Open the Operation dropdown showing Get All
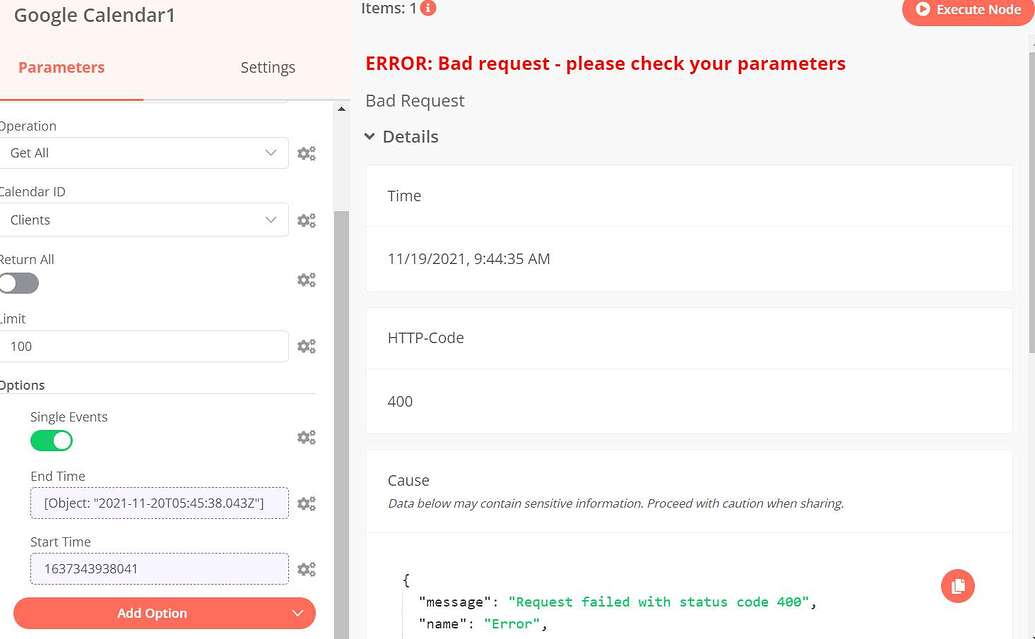 143,153
